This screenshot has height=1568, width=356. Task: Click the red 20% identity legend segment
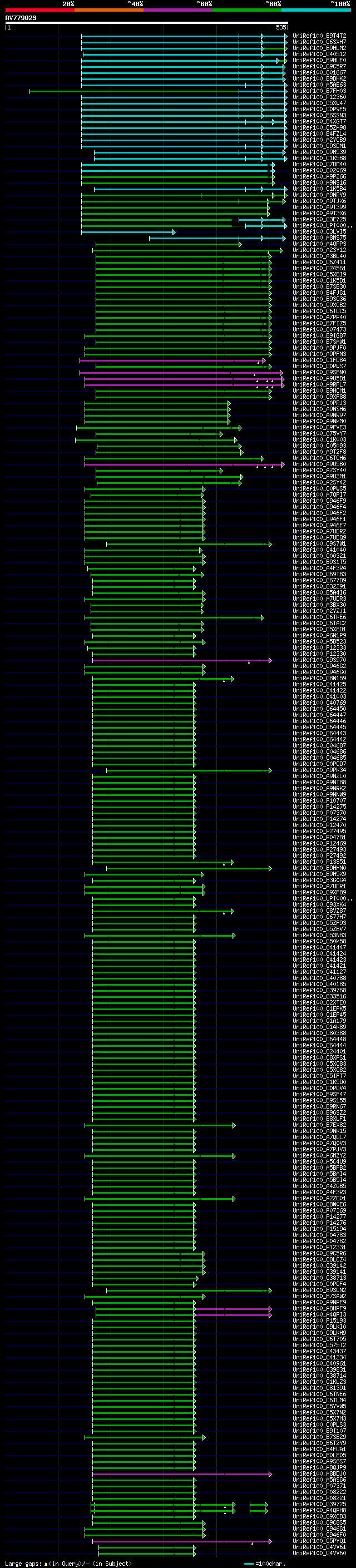coord(39,10)
